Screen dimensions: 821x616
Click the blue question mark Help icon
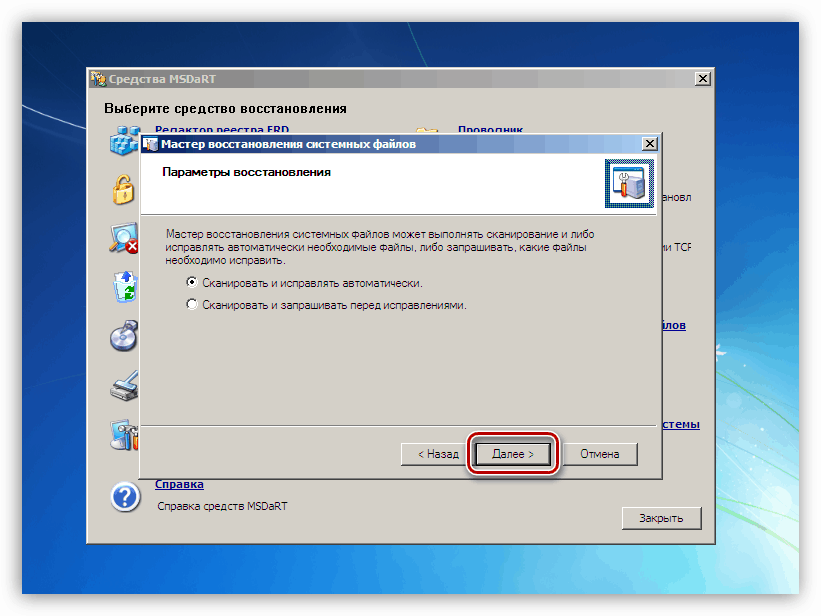[x=126, y=497]
